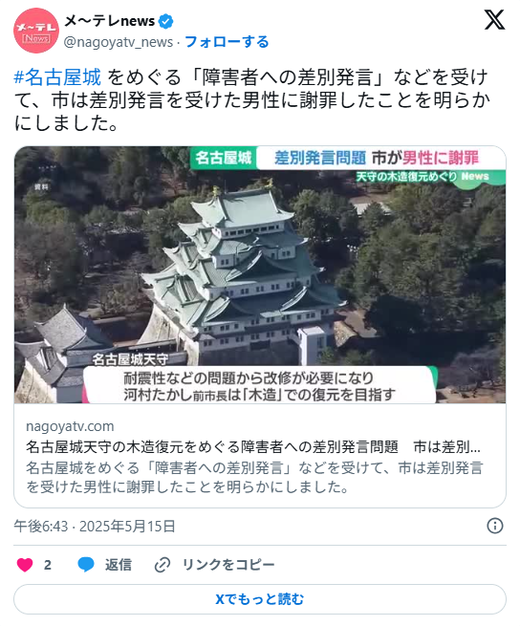This screenshot has width=520, height=626.
Task: Click the article description text in card
Action: [254, 477]
